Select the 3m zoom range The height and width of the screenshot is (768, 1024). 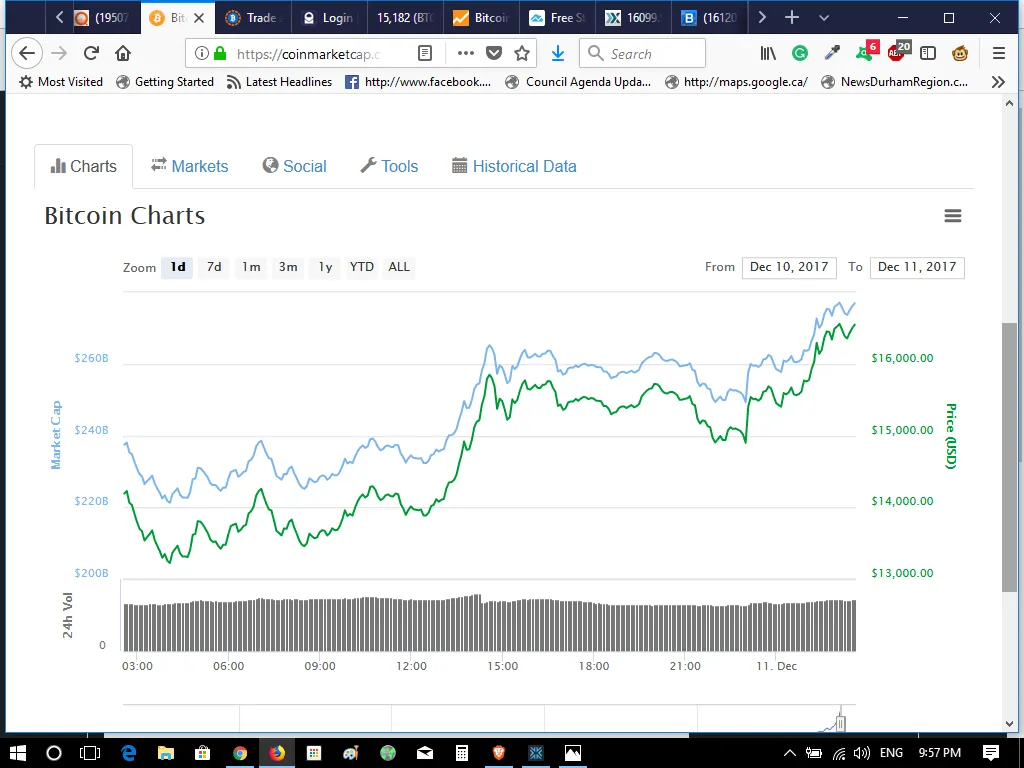click(288, 267)
